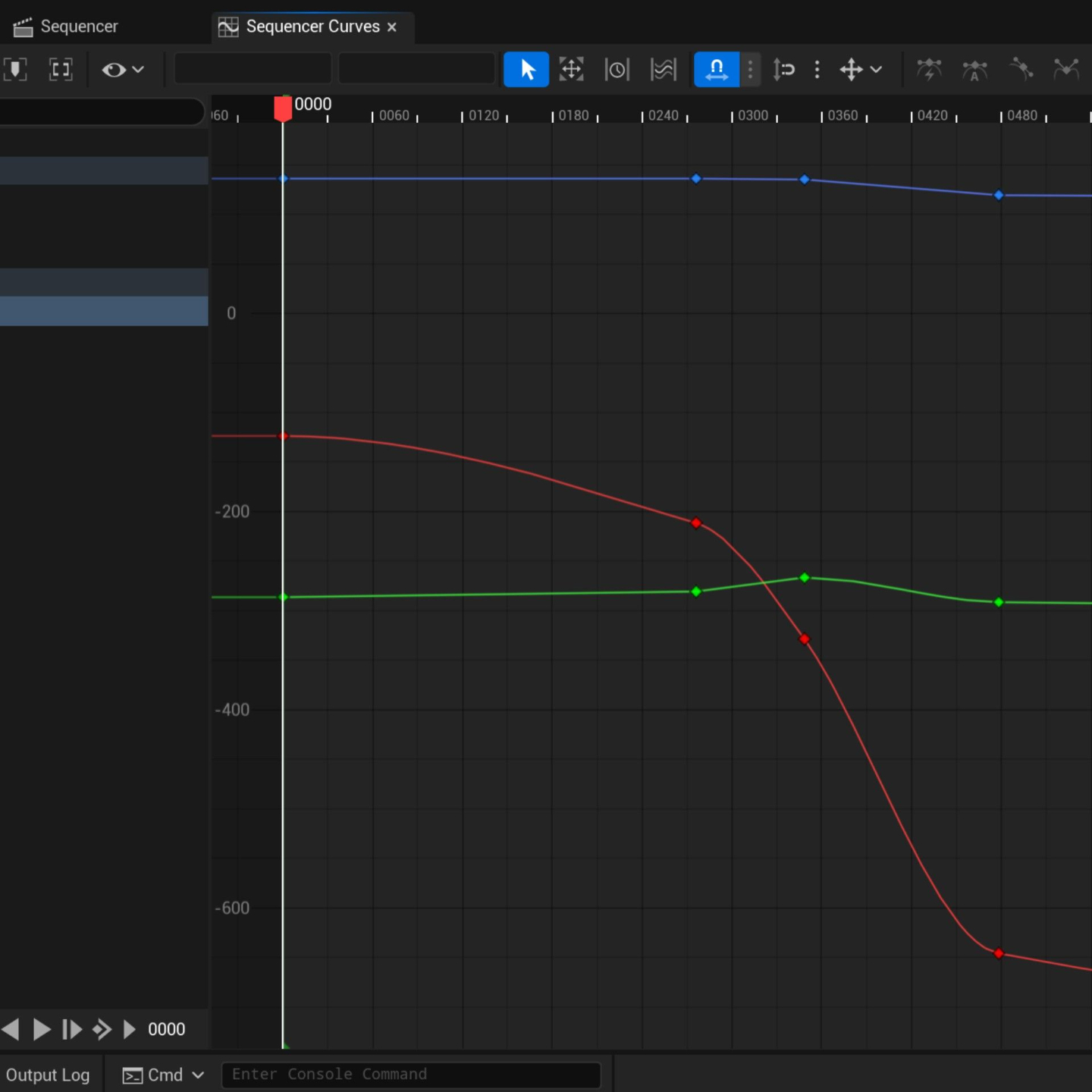Click the 0420 label on the time ruler
The width and height of the screenshot is (1092, 1092).
click(x=933, y=115)
